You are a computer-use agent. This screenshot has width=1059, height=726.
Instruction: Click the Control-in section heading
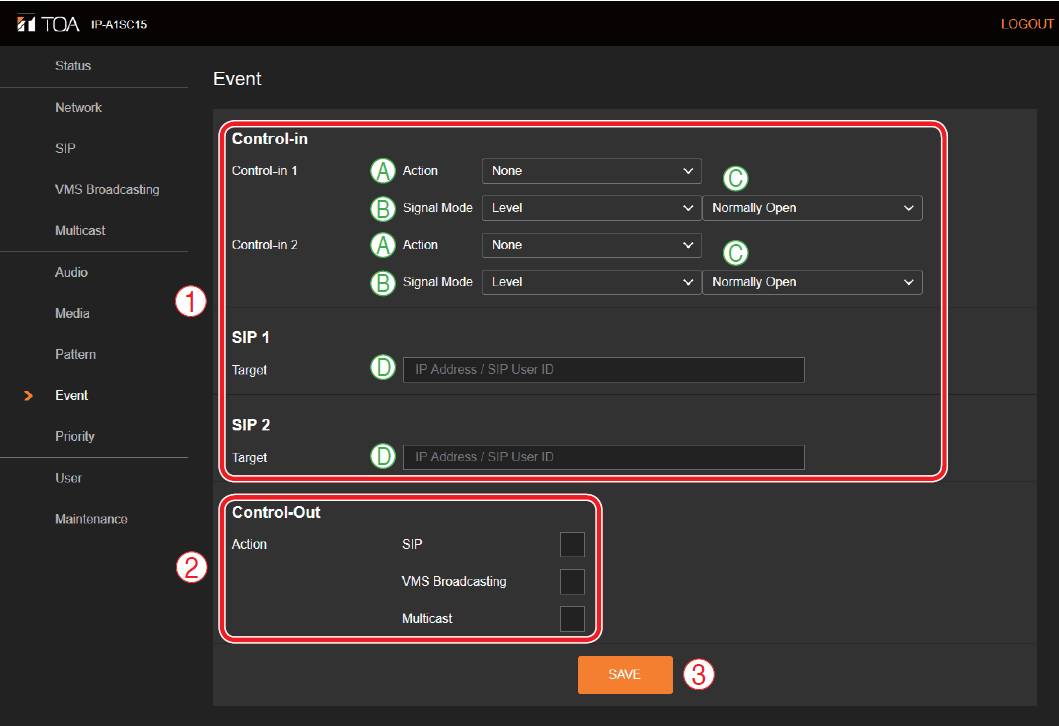269,138
